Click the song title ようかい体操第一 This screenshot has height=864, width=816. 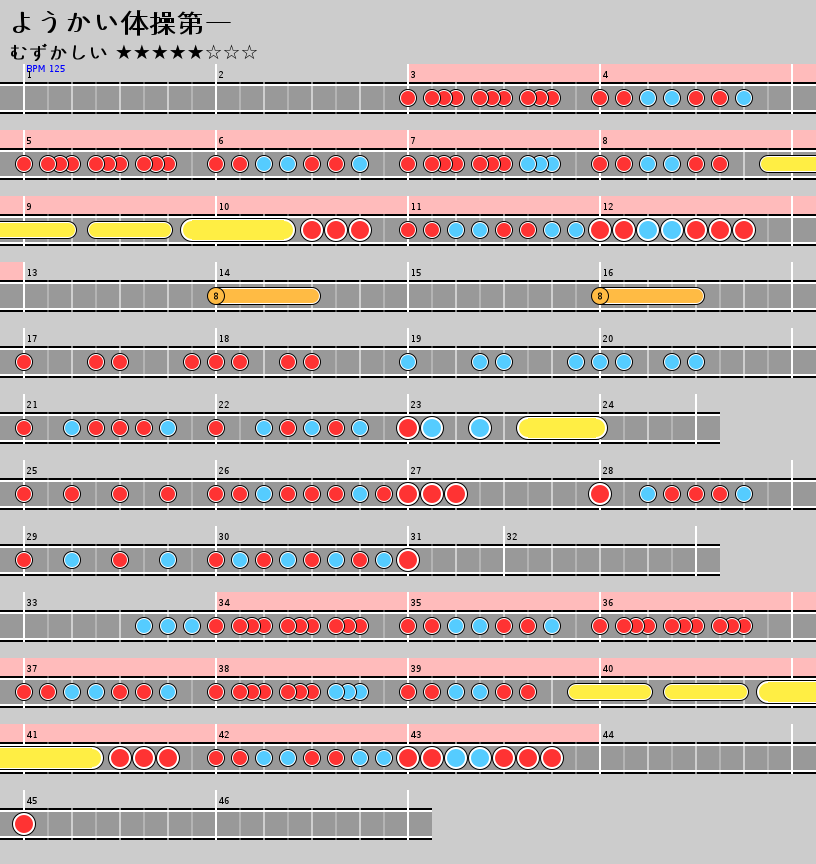pyautogui.click(x=120, y=22)
